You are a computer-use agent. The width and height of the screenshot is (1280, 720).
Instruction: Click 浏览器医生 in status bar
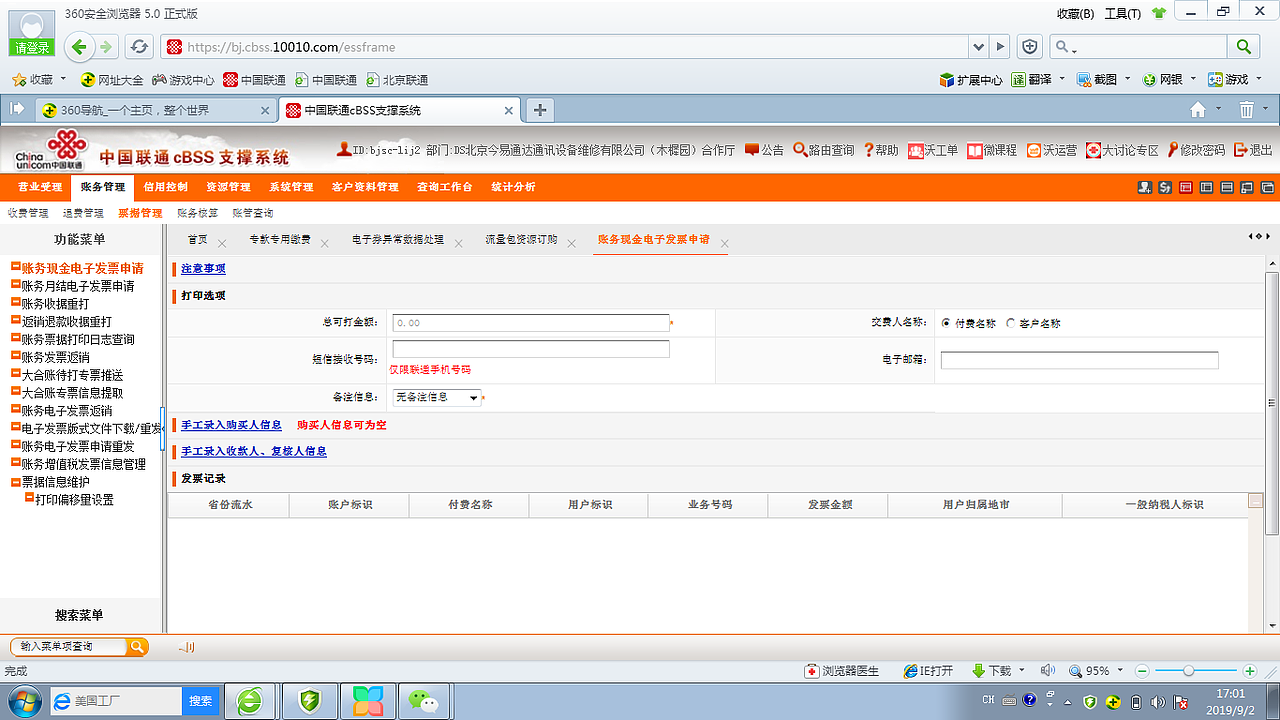842,671
